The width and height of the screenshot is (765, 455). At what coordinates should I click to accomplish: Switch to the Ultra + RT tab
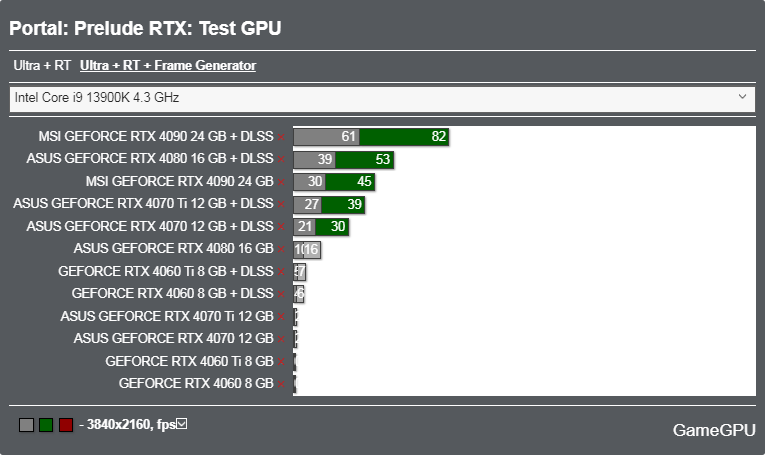(42, 65)
